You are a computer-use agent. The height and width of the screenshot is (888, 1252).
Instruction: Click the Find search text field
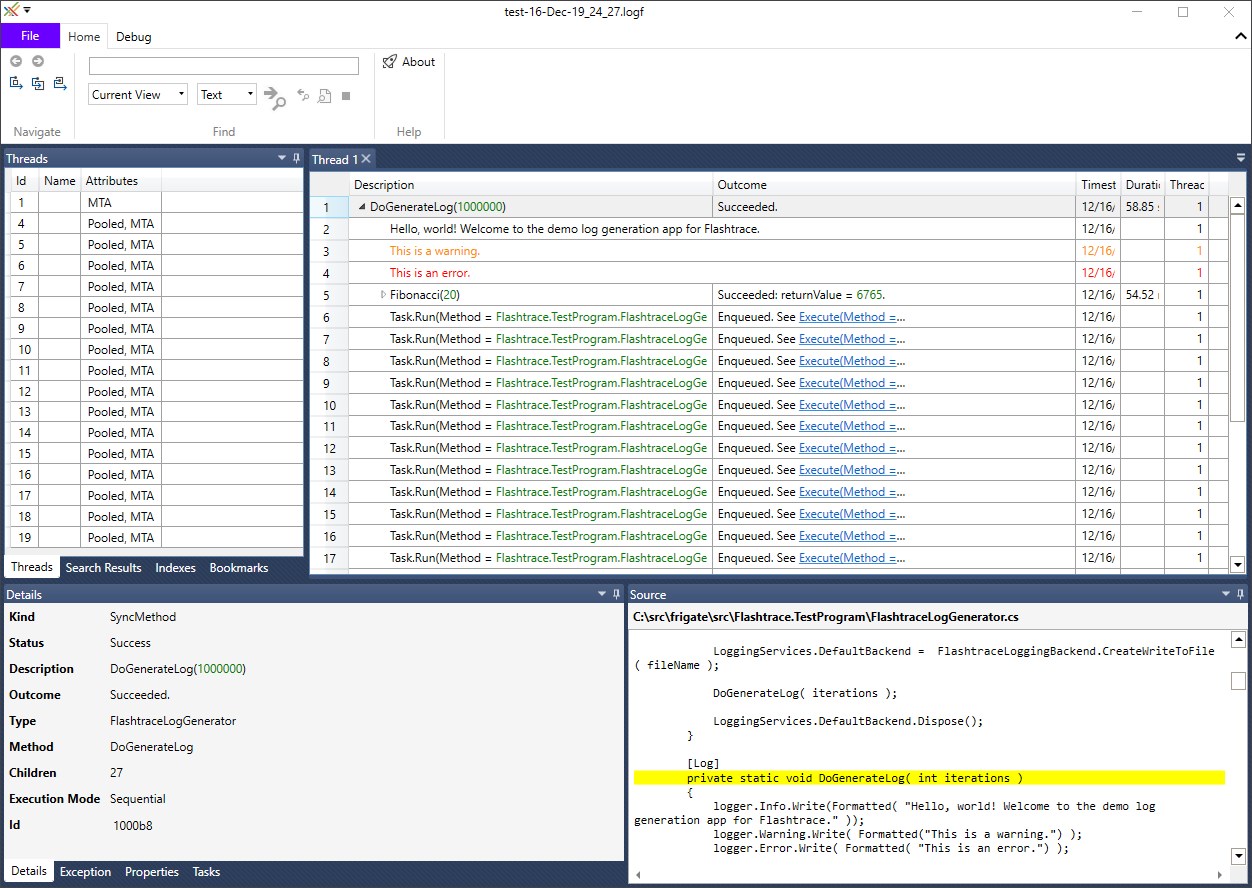(x=223, y=66)
